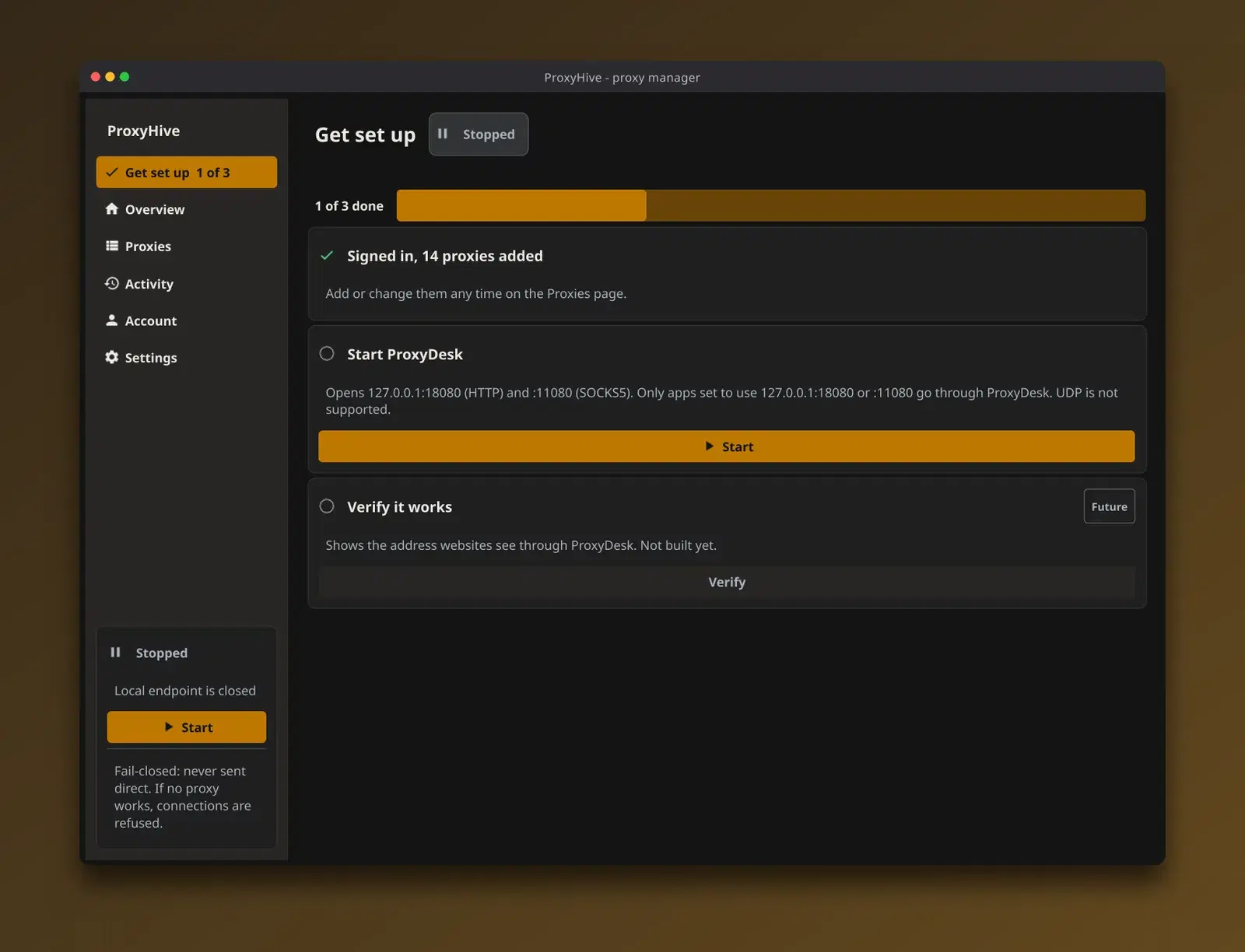Click the wide Start button in ProxyDesk card
The height and width of the screenshot is (952, 1245).
(x=727, y=446)
